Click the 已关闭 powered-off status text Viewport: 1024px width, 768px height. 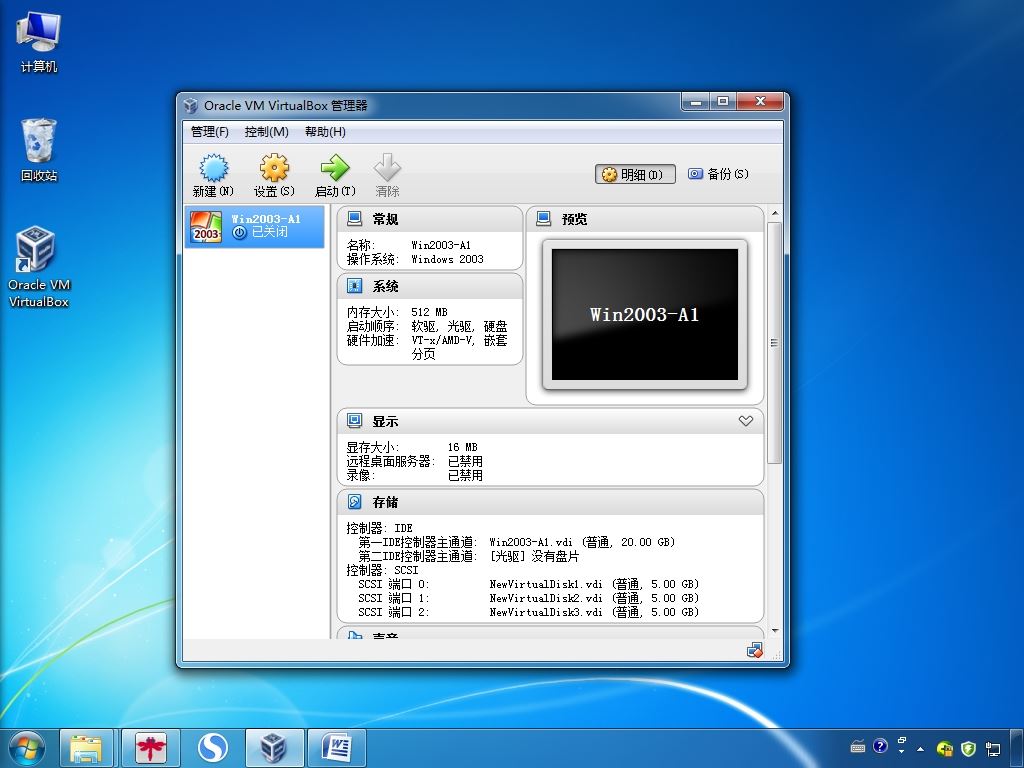[270, 232]
